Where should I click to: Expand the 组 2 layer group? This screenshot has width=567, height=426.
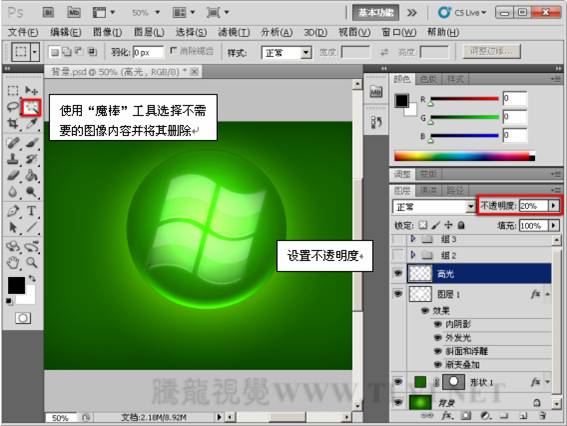[x=413, y=255]
